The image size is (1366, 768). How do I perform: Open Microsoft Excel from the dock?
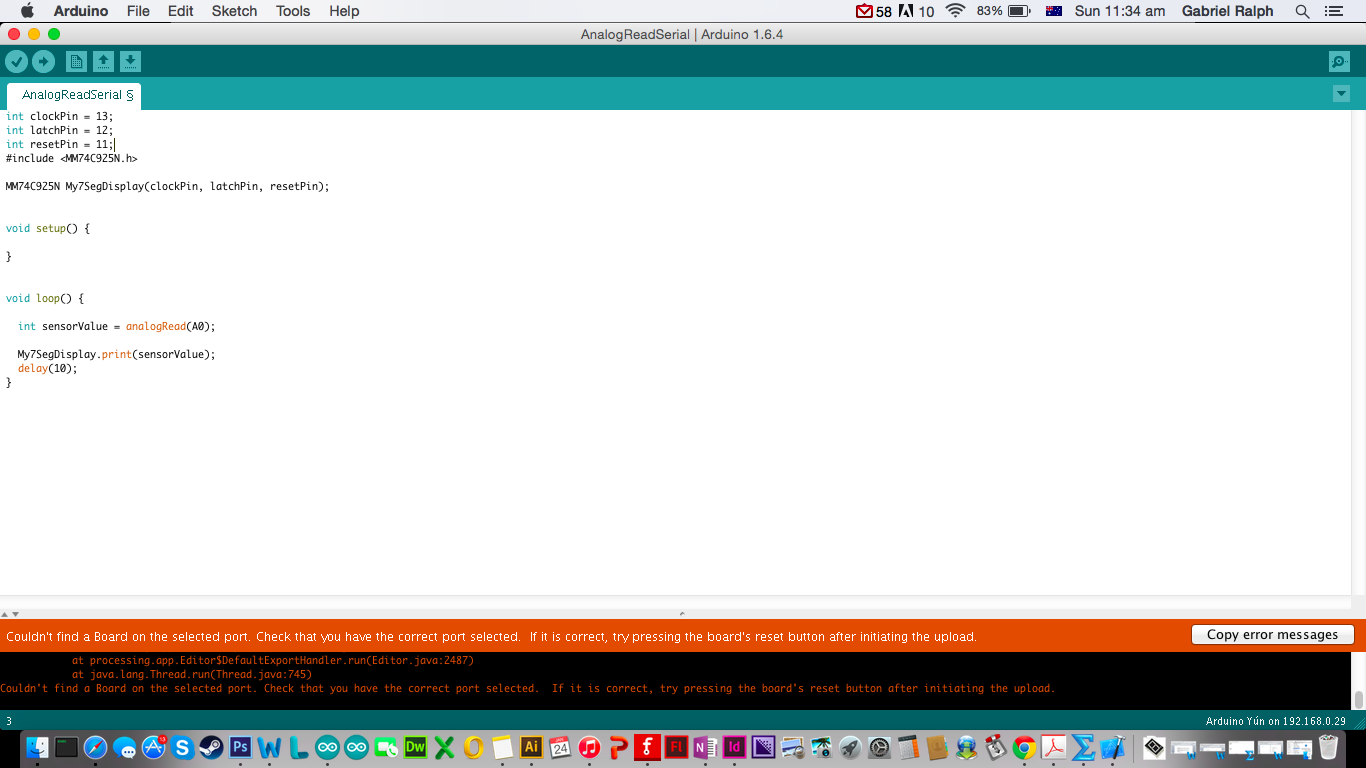[444, 747]
